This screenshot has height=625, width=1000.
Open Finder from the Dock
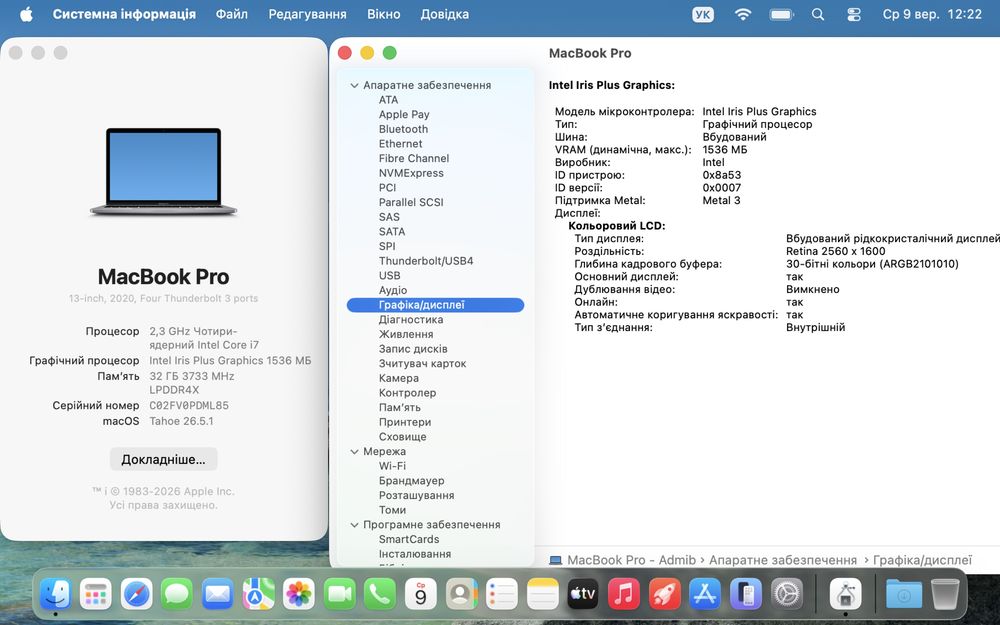click(55, 594)
